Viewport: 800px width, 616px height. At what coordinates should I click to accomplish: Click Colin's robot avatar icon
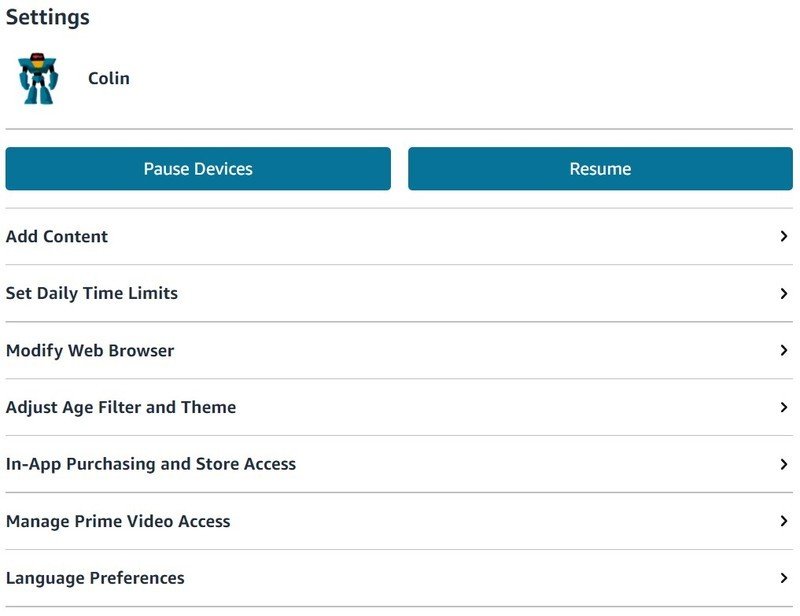click(38, 80)
